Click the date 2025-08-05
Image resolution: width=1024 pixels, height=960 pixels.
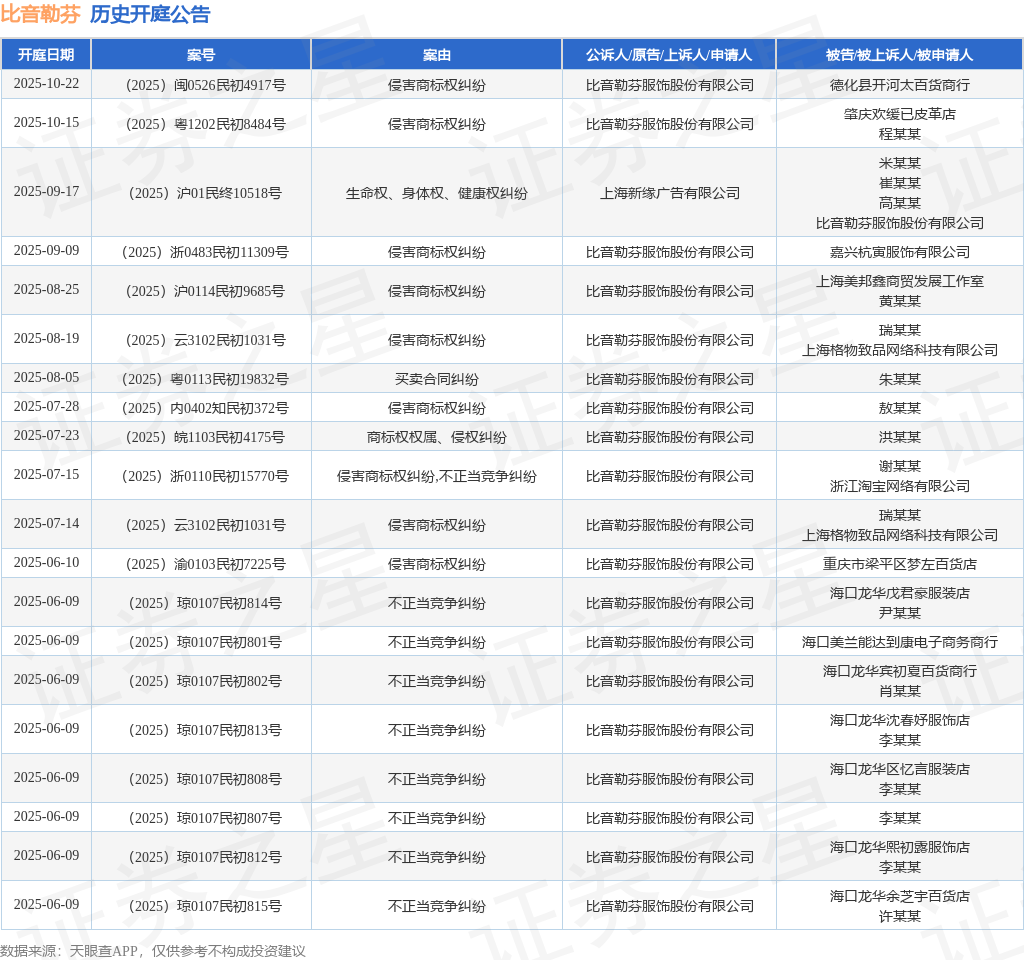coord(46,378)
